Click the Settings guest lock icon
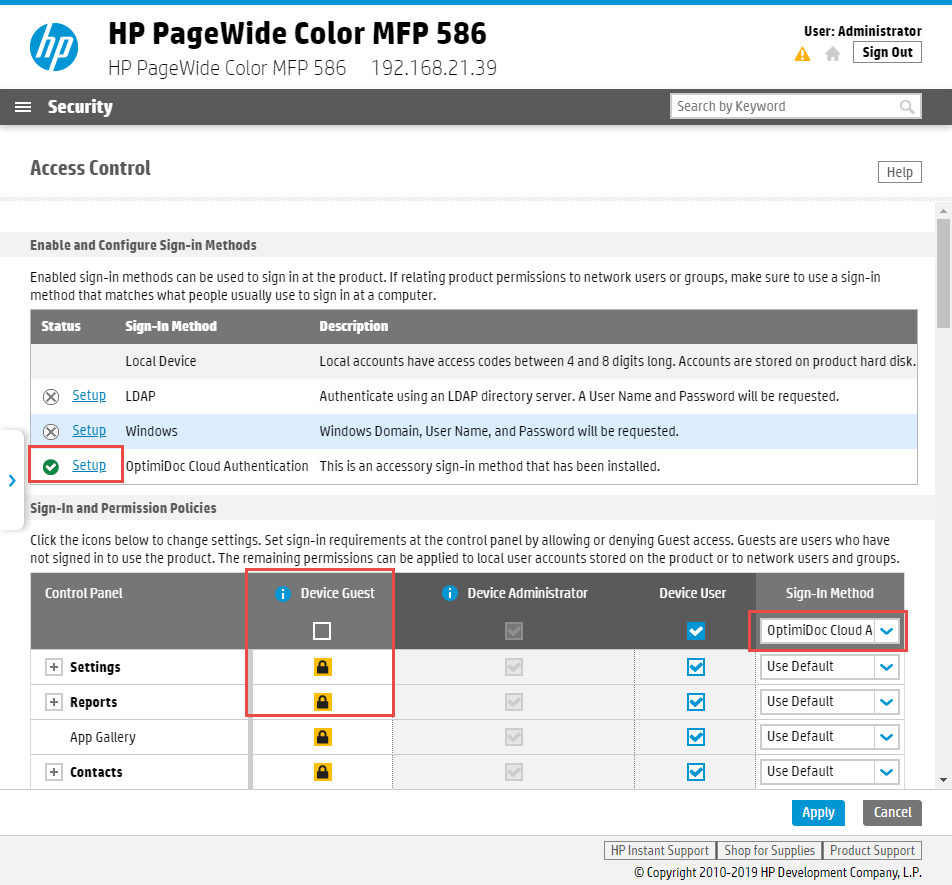 (x=322, y=667)
